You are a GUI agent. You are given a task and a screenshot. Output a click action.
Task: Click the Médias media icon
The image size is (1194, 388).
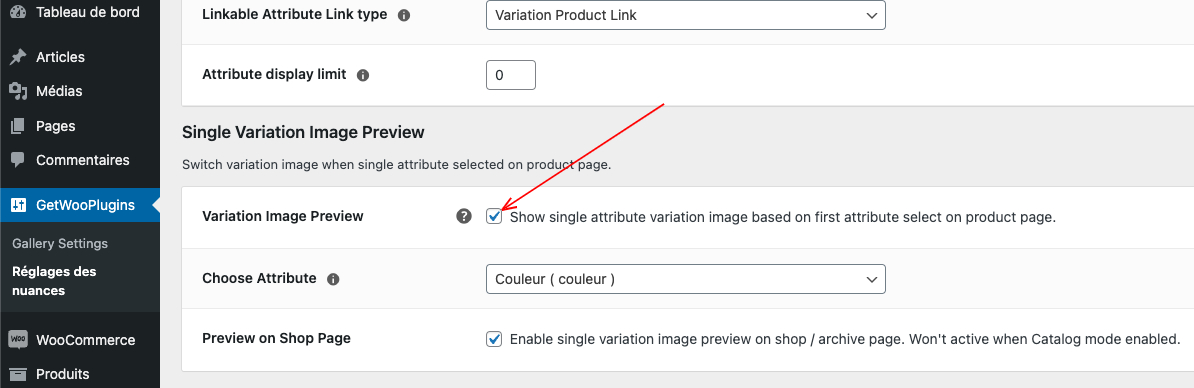[18, 91]
